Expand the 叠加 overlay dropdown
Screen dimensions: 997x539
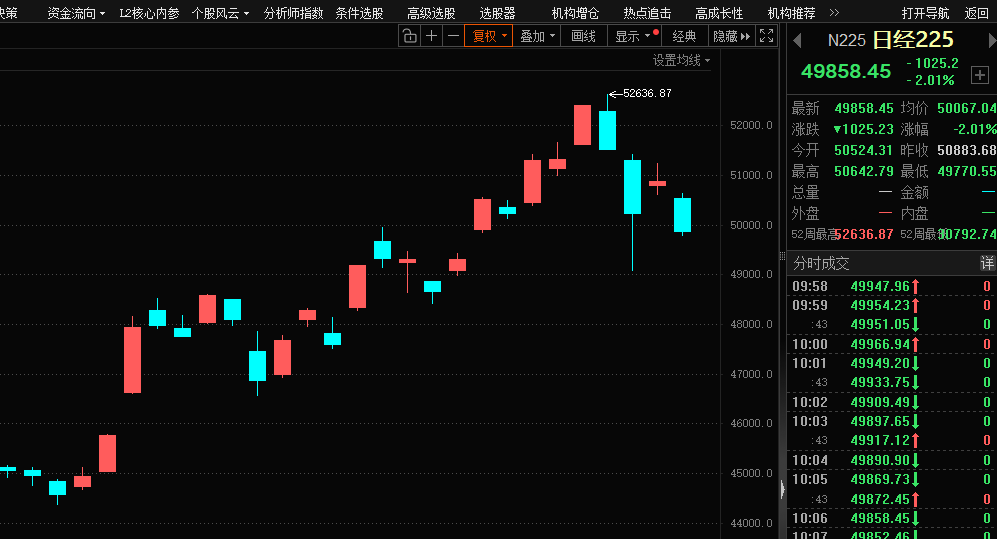(x=537, y=36)
